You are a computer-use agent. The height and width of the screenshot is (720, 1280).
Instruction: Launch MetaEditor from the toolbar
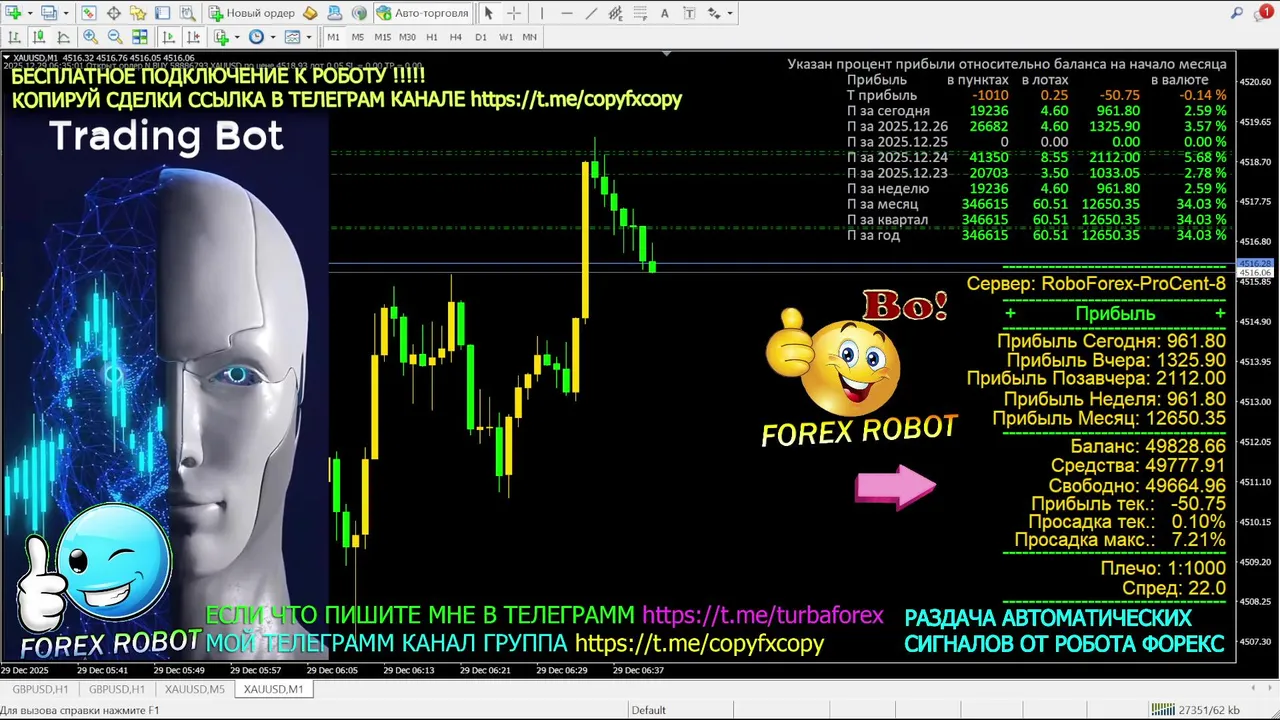[x=310, y=13]
